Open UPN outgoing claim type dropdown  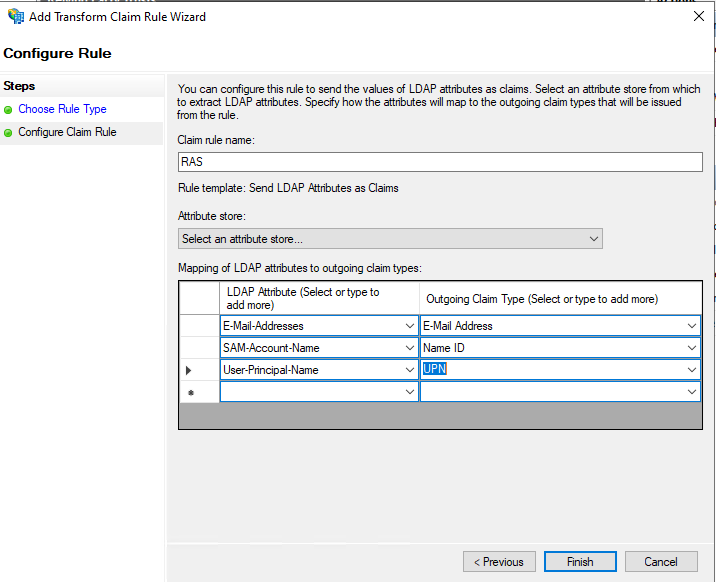(691, 370)
